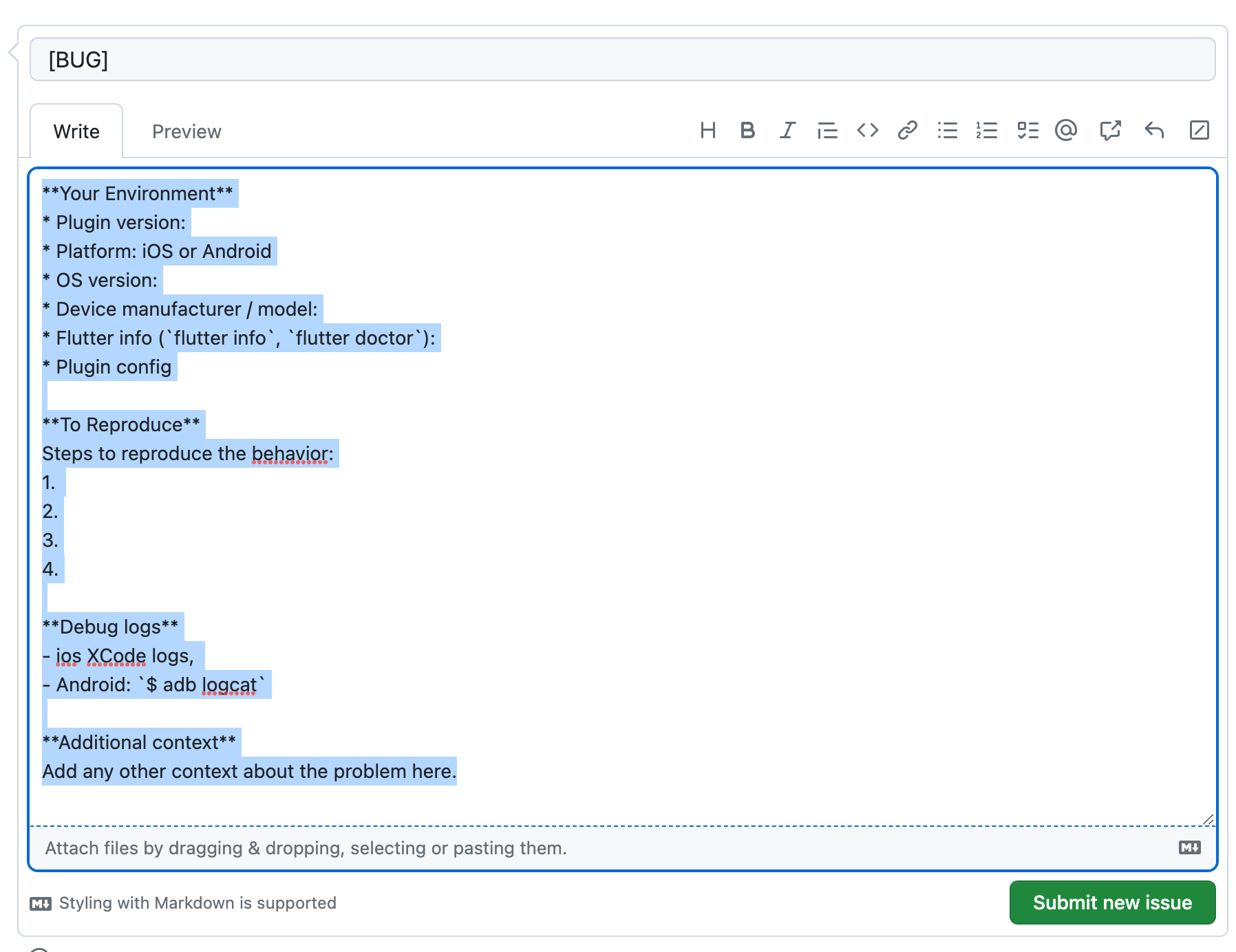The image size is (1236, 952).
Task: Create a numbered list
Action: pos(987,130)
